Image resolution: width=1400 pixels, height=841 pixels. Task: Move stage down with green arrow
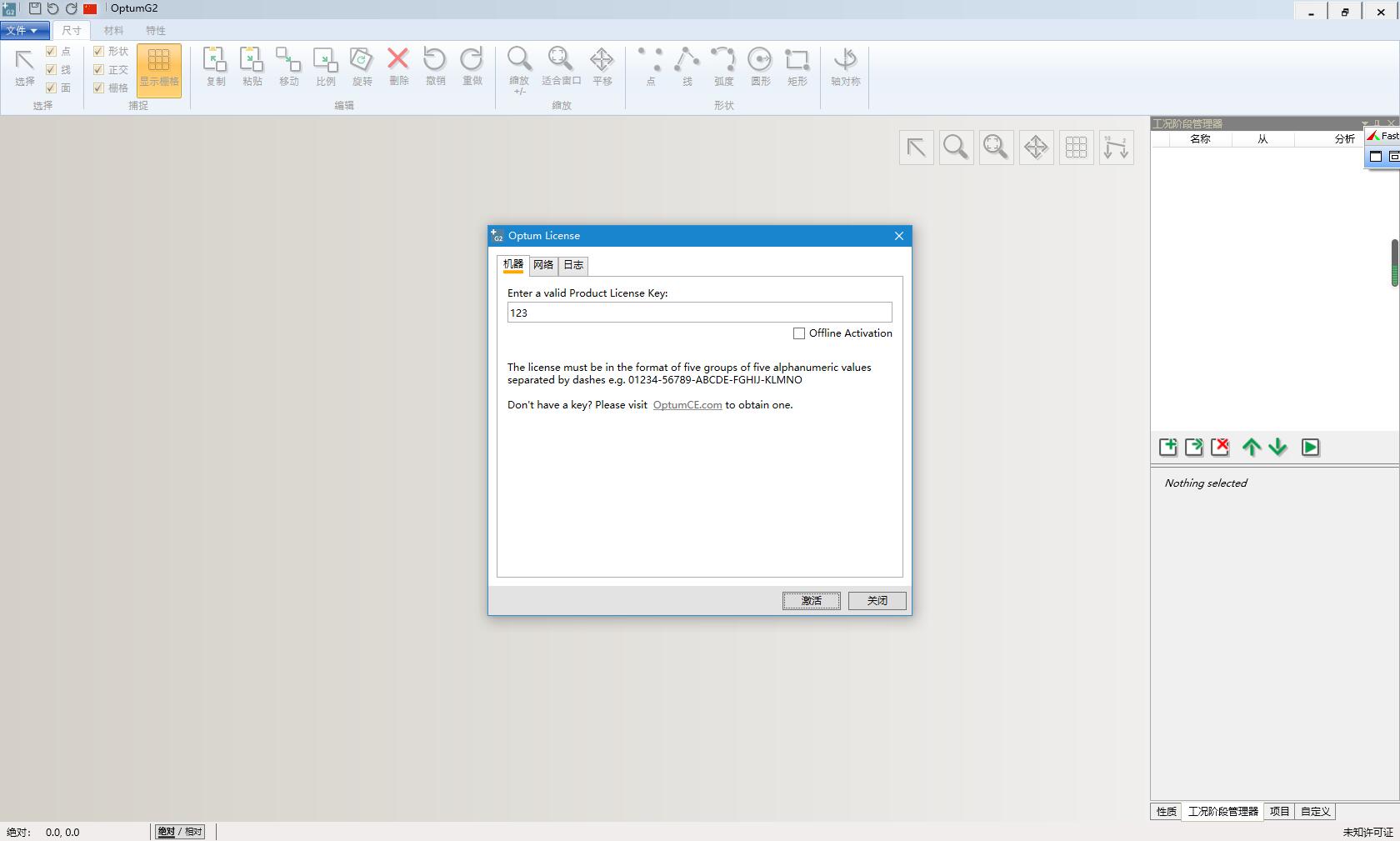[1277, 447]
